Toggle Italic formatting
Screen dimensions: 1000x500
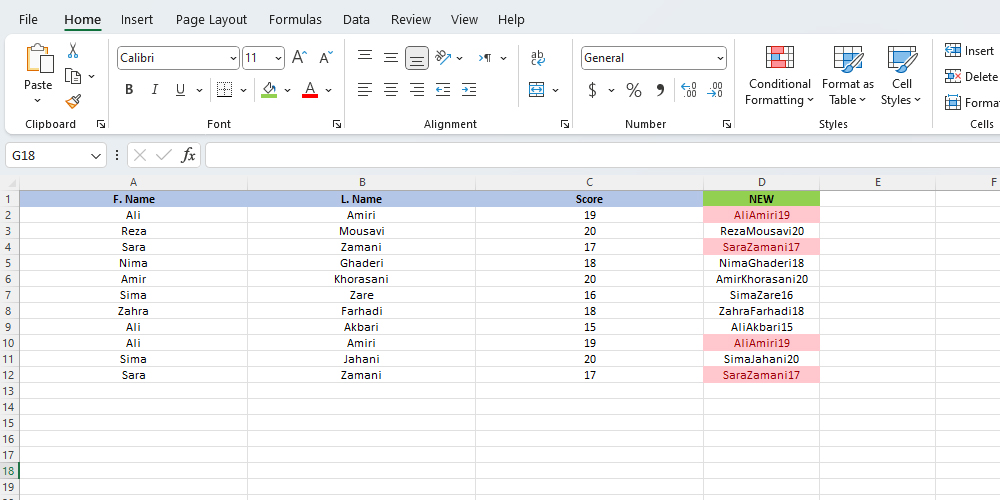[155, 90]
